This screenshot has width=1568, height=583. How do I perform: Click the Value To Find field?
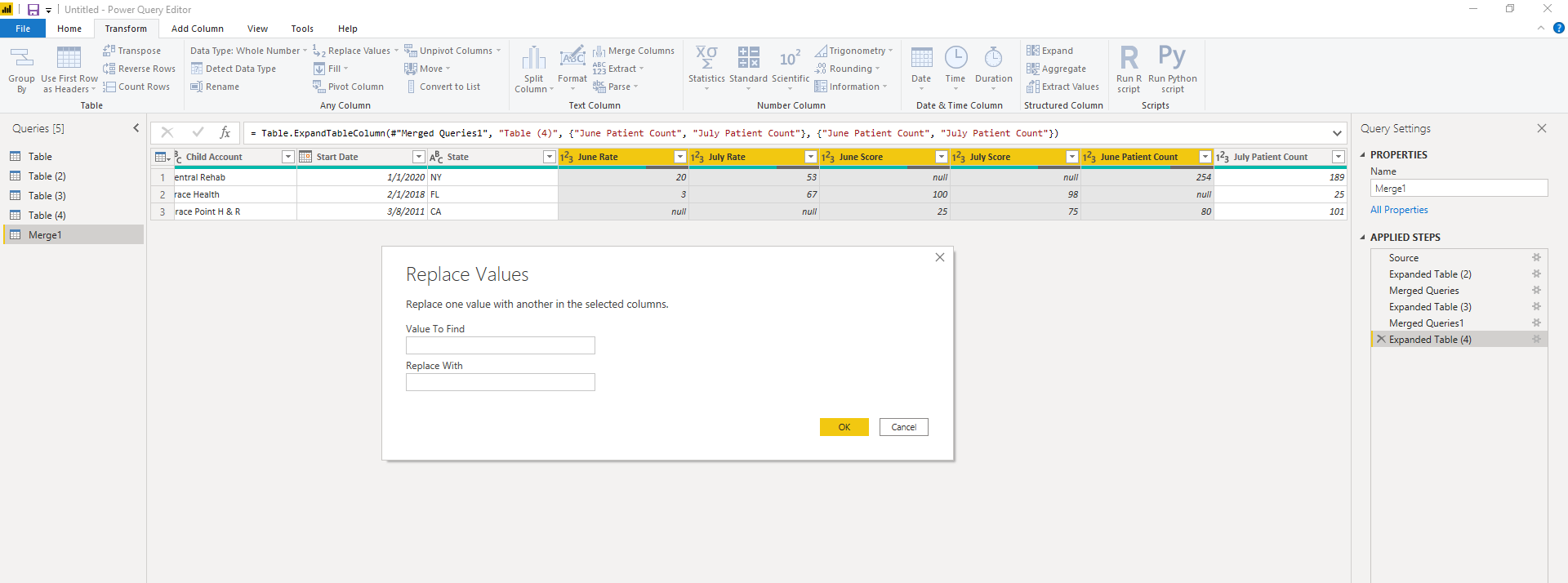501,345
